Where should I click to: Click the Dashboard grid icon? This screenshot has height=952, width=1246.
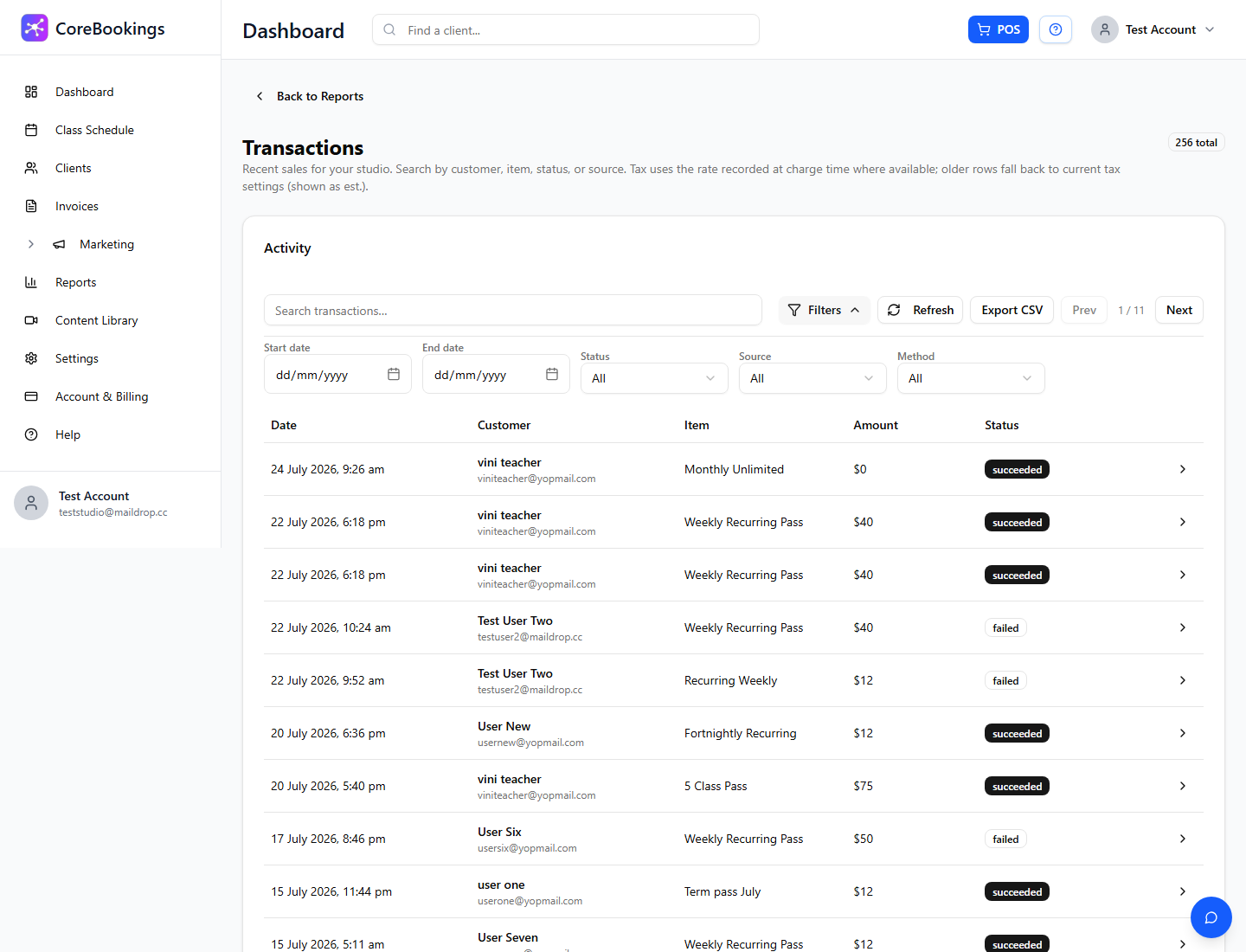pos(31,92)
